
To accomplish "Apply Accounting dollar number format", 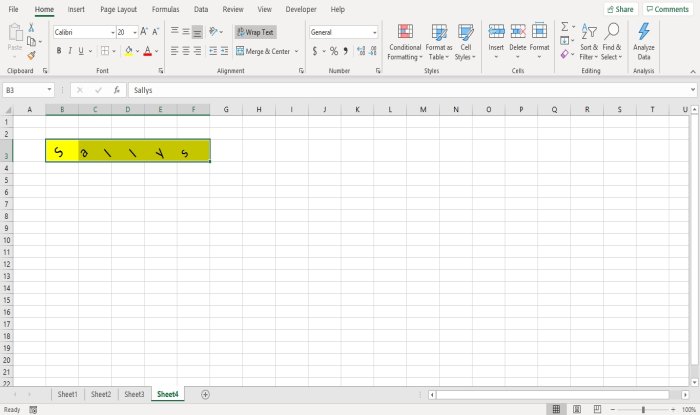I will [315, 51].
